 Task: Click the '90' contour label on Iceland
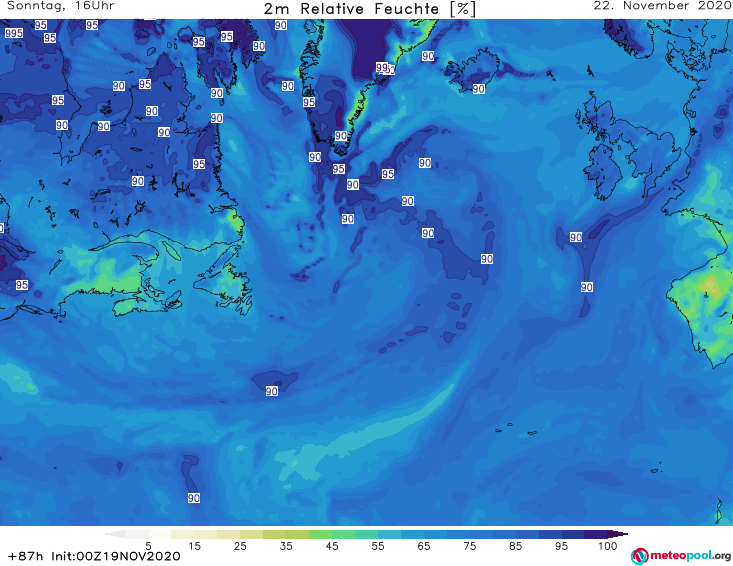pos(478,89)
